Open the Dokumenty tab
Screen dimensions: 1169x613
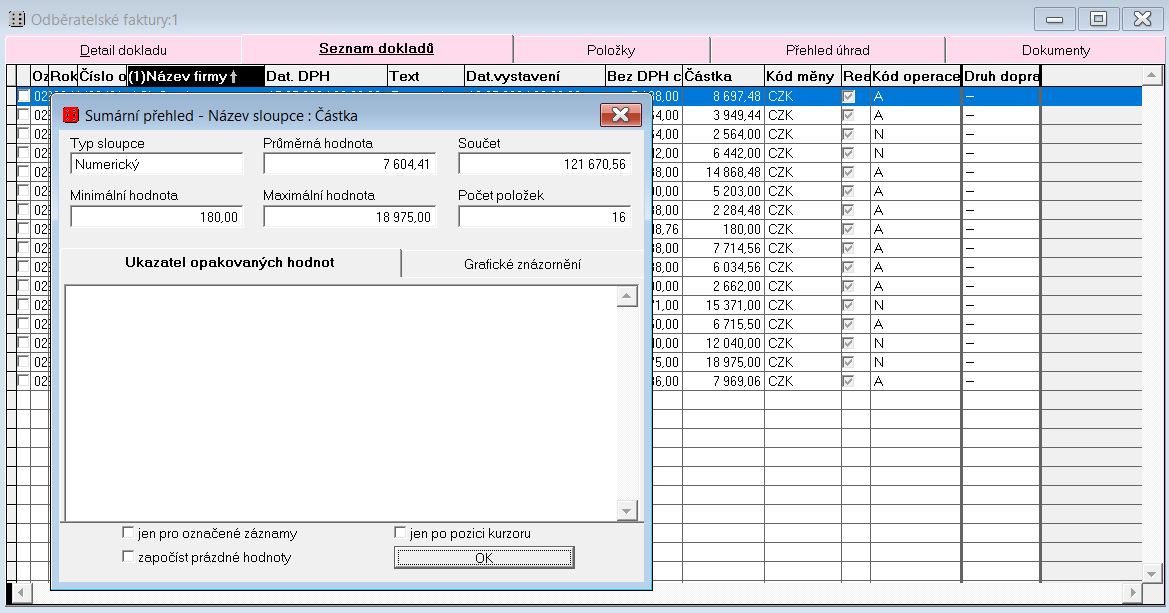point(1055,50)
